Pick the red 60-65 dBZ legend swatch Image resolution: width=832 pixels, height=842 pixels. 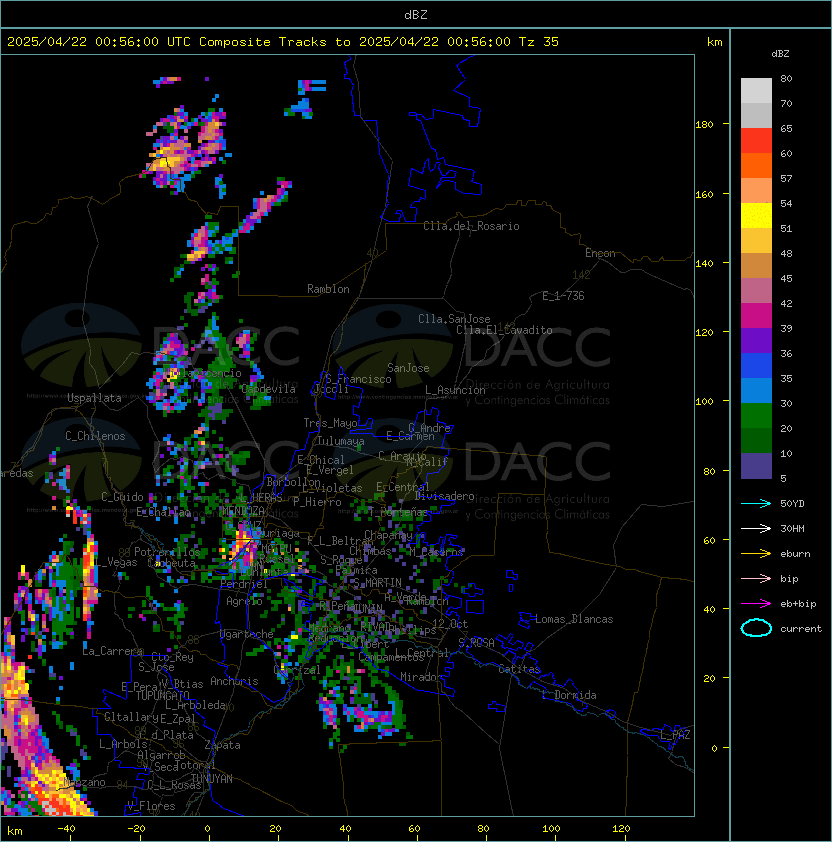(x=756, y=141)
